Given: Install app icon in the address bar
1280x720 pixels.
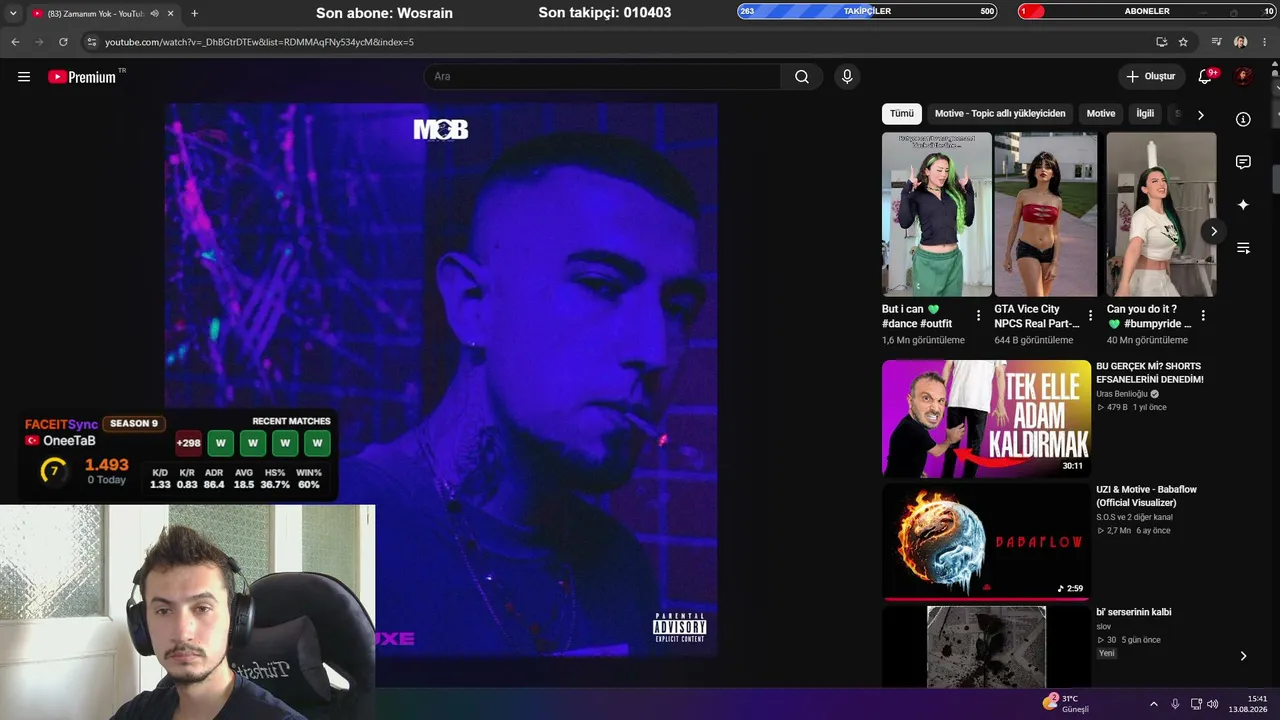Looking at the screenshot, I should pos(1161,42).
